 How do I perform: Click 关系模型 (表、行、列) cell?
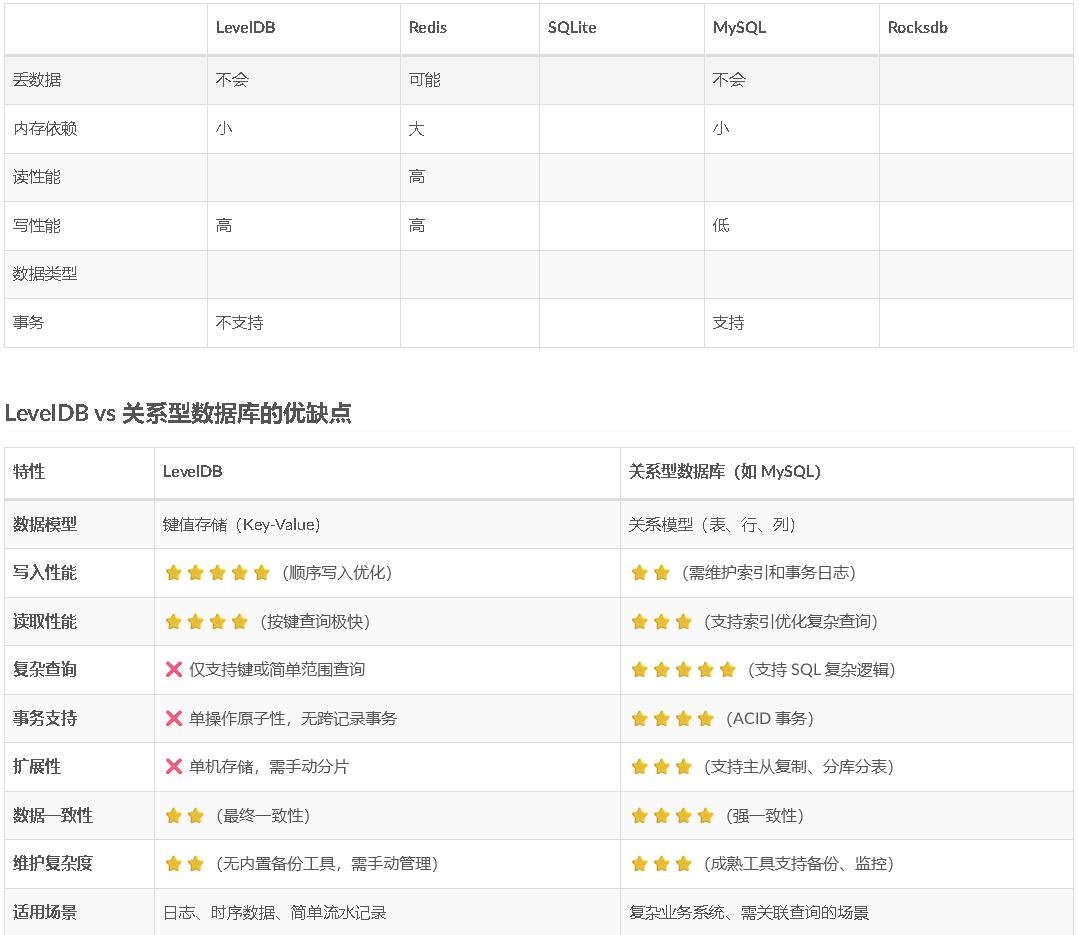712,525
